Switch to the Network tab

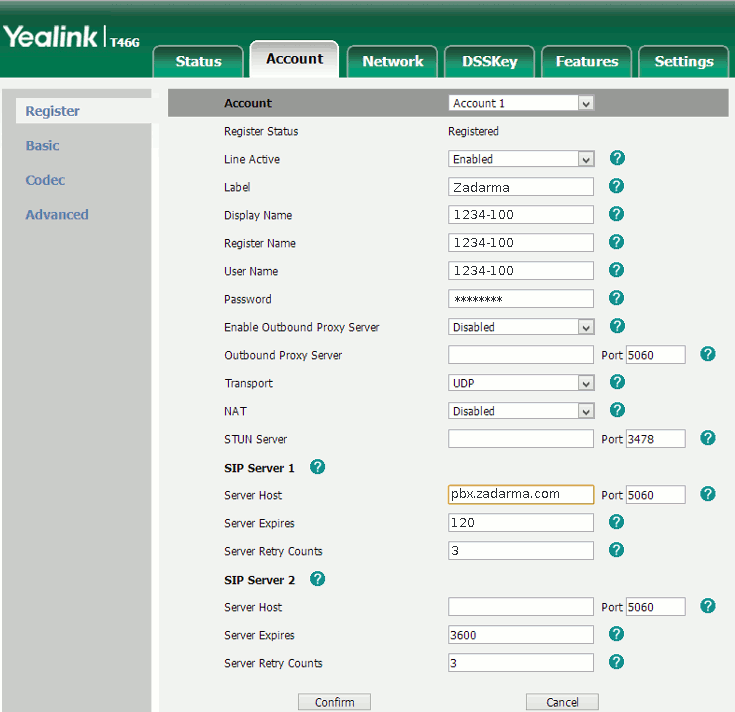tap(392, 61)
